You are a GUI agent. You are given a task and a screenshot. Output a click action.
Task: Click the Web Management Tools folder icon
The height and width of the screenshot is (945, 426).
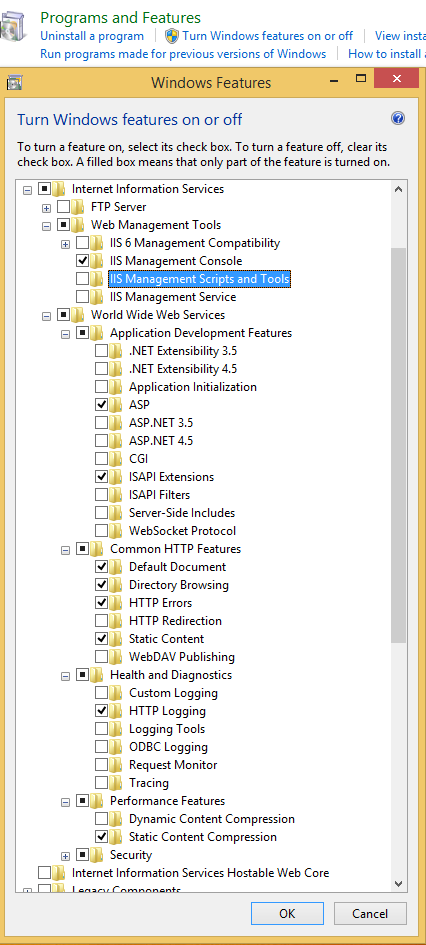(78, 225)
